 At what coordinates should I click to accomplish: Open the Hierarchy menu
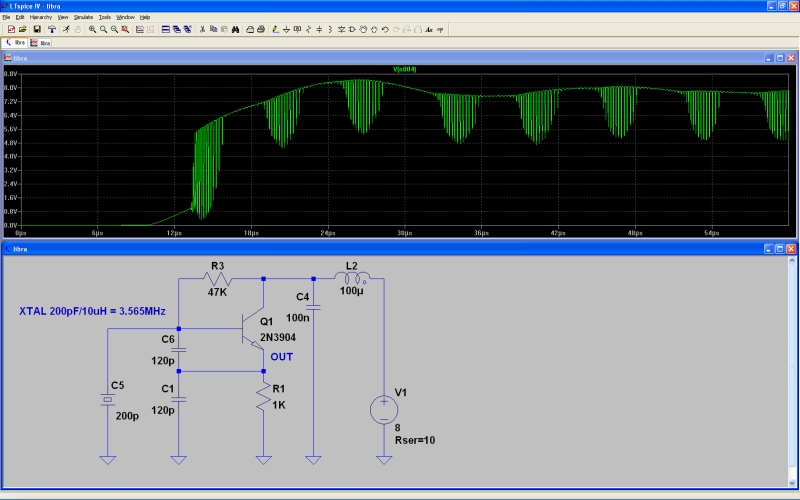point(41,17)
